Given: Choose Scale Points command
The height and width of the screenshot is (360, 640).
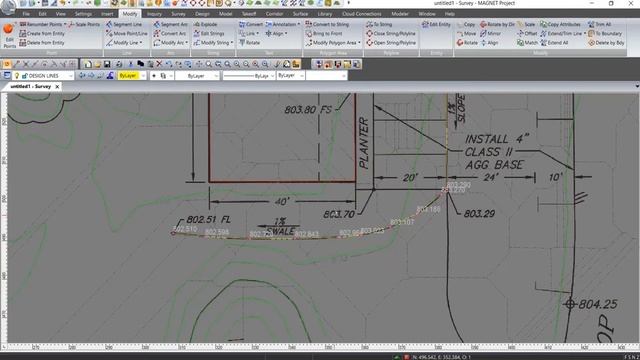Looking at the screenshot, I should [x=84, y=24].
